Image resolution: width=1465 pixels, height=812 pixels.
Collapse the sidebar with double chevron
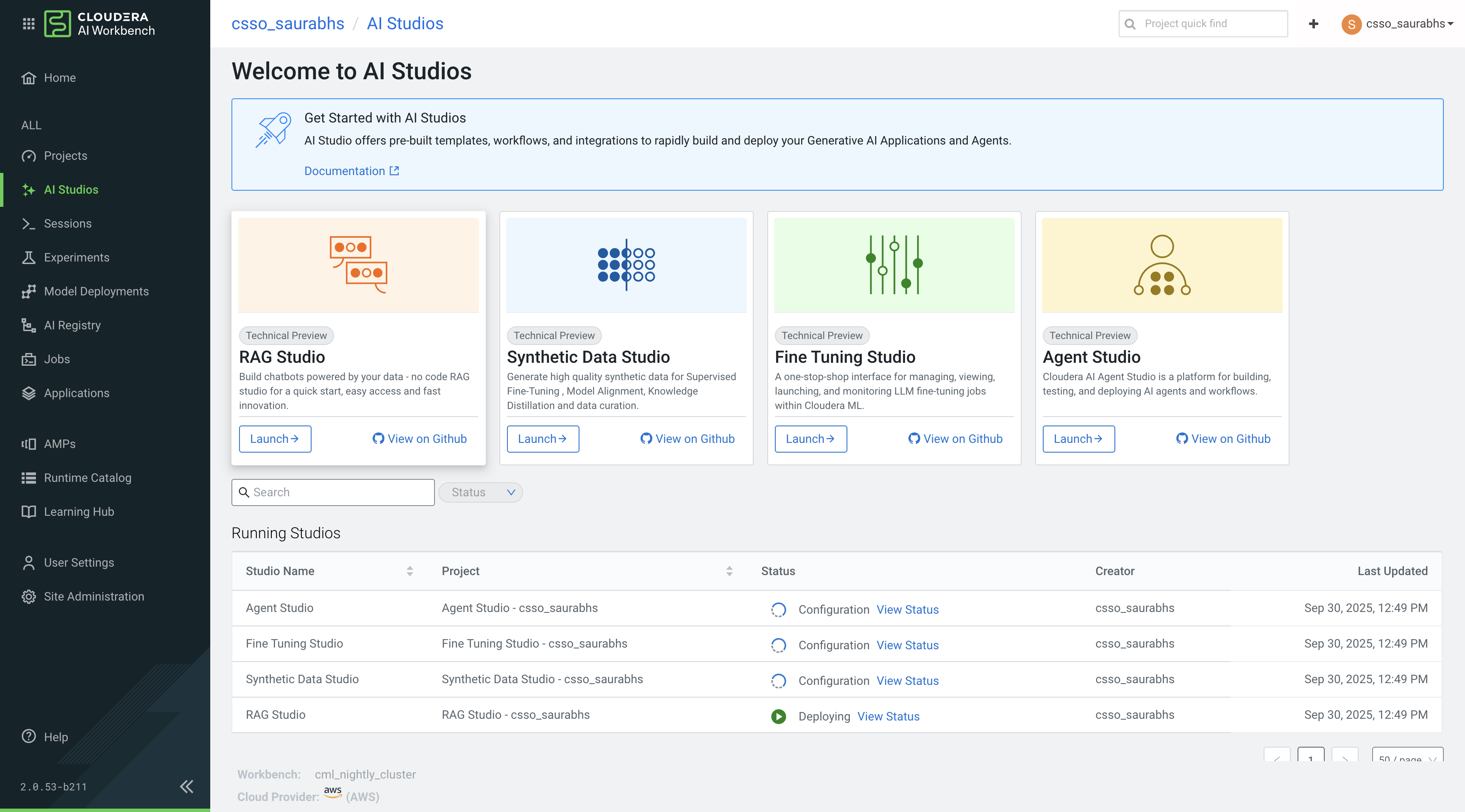(186, 787)
